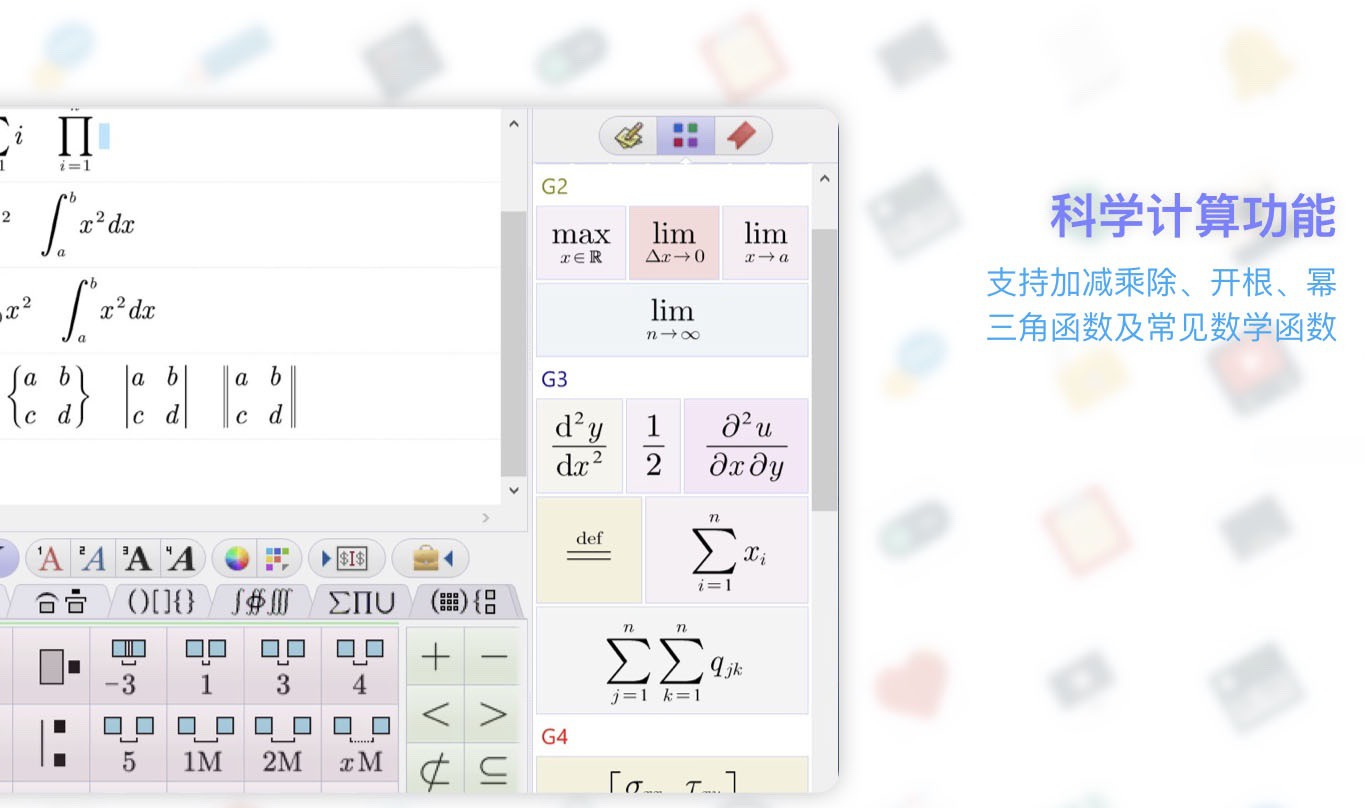Select the four colored squares panel
The height and width of the screenshot is (808, 1365).
(x=685, y=136)
